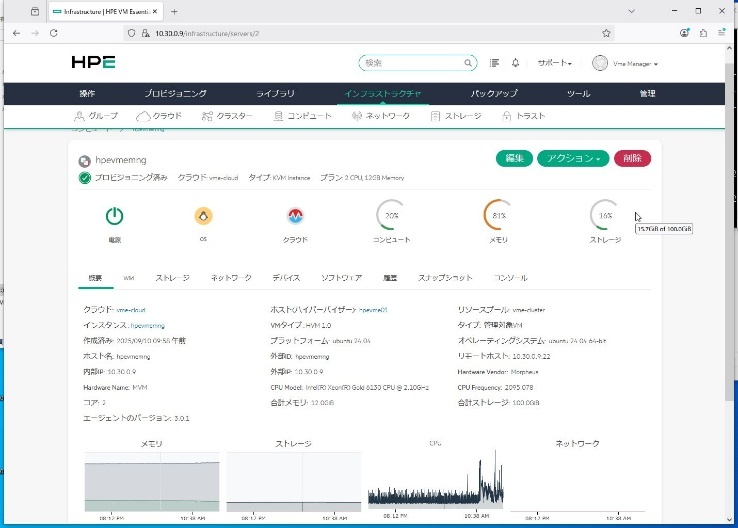This screenshot has width=738, height=528.
Task: Expand the Vme Manager user dropdown arrow
Action: [656, 64]
